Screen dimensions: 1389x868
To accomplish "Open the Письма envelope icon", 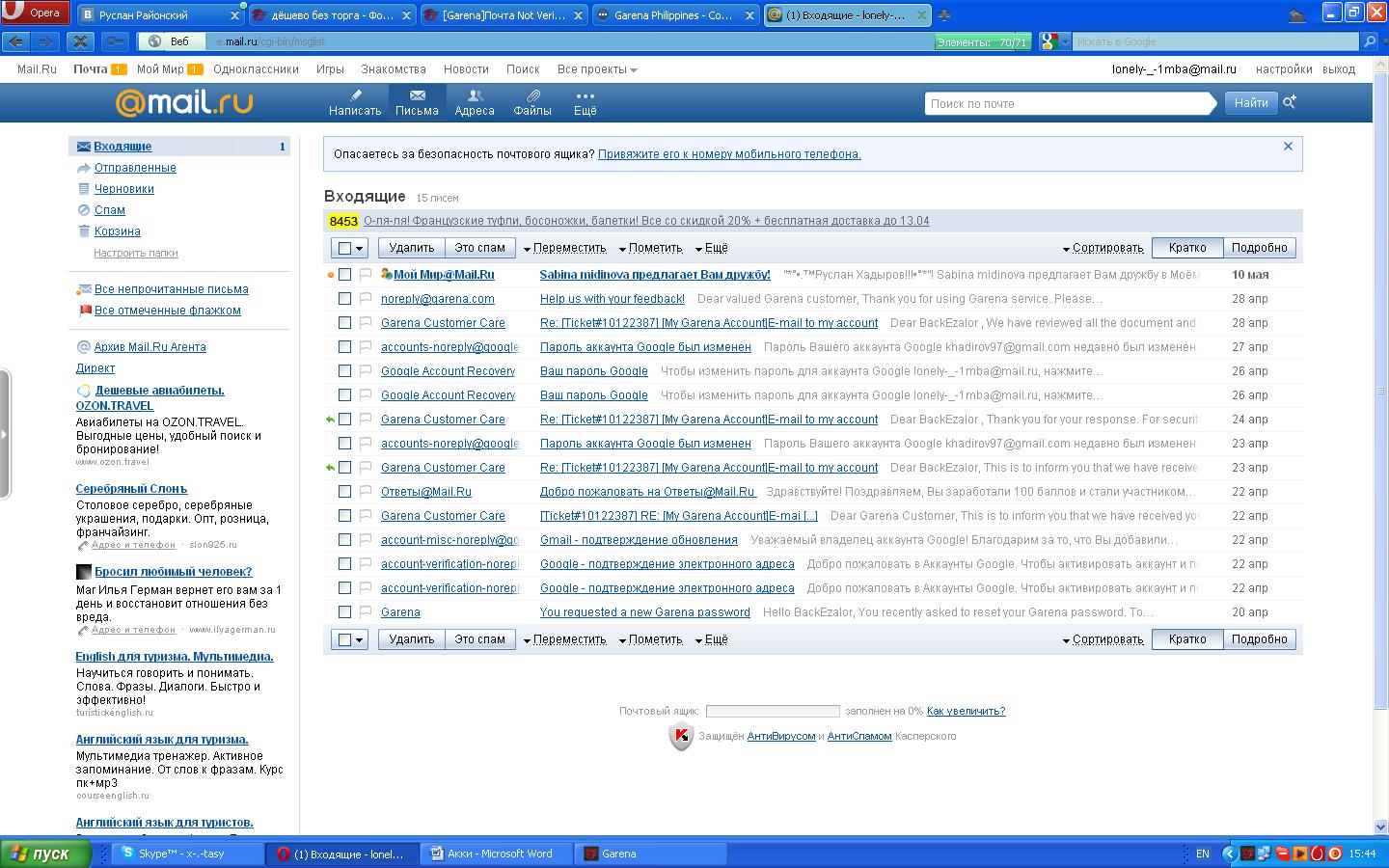I will 417,102.
